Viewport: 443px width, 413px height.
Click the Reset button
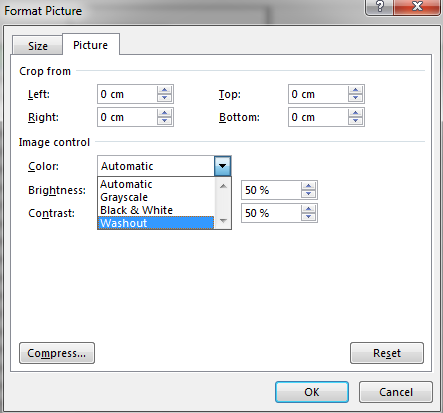[x=387, y=353]
